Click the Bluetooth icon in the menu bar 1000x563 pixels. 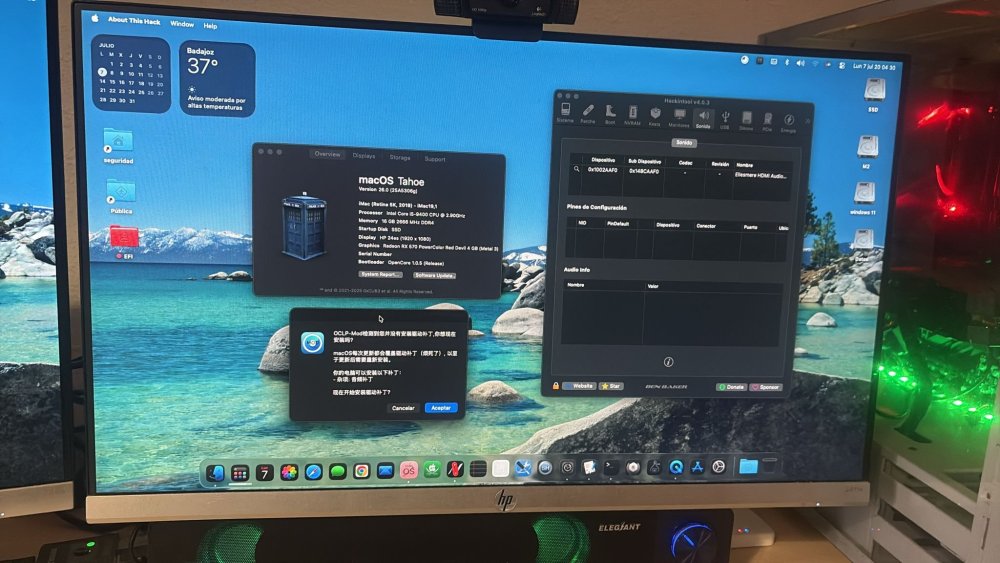click(786, 62)
